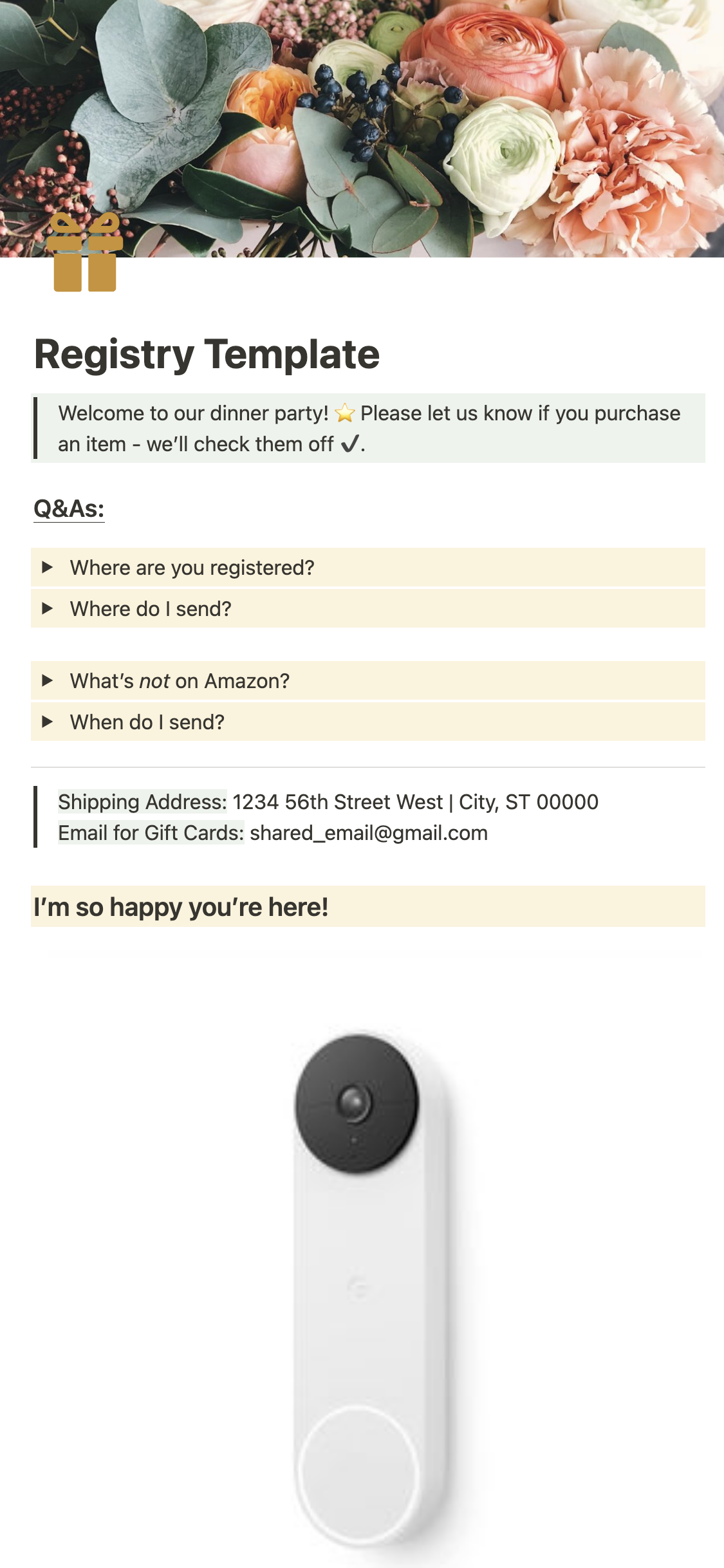Click the gold gift box page icon
The image size is (724, 1568).
pyautogui.click(x=84, y=252)
